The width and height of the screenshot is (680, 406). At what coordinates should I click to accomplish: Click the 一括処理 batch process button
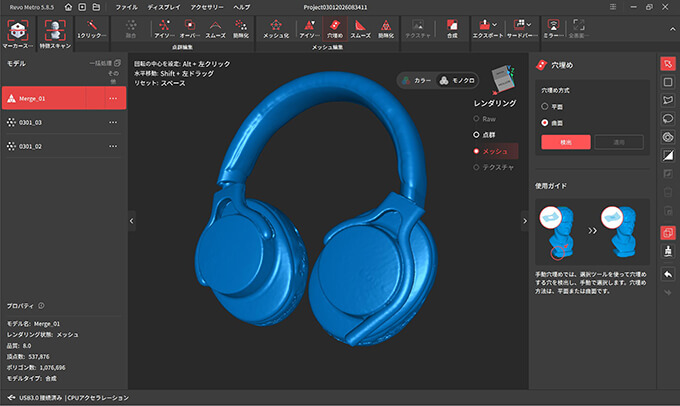105,64
